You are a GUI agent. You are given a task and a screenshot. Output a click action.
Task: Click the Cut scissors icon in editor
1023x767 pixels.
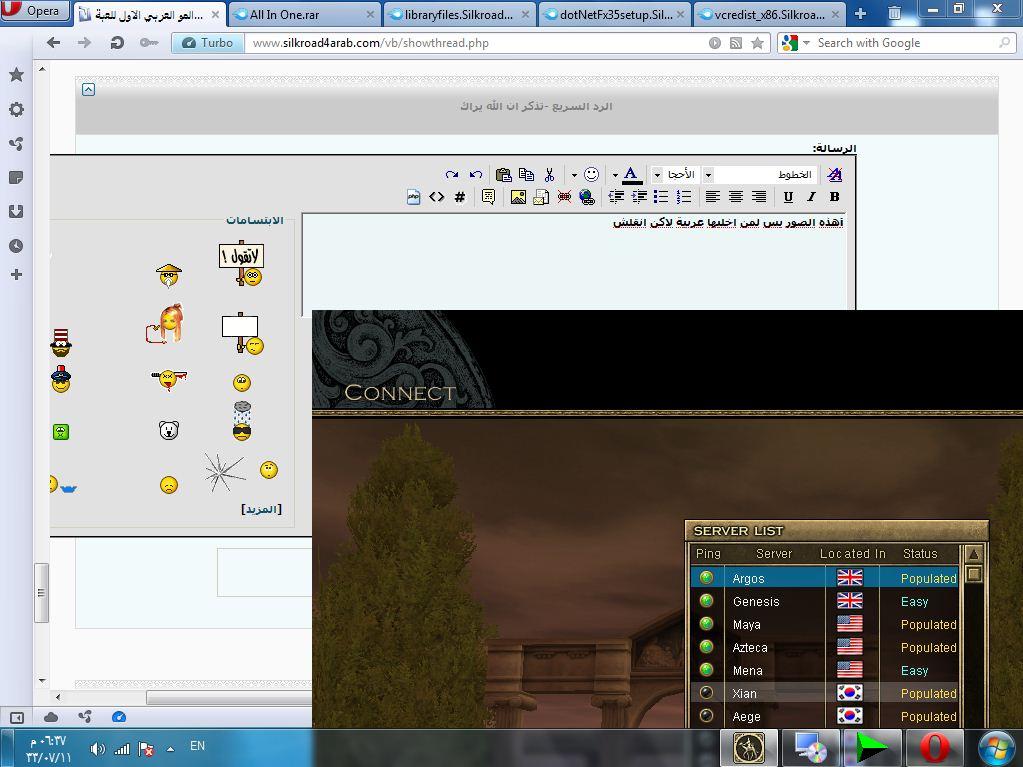(549, 175)
